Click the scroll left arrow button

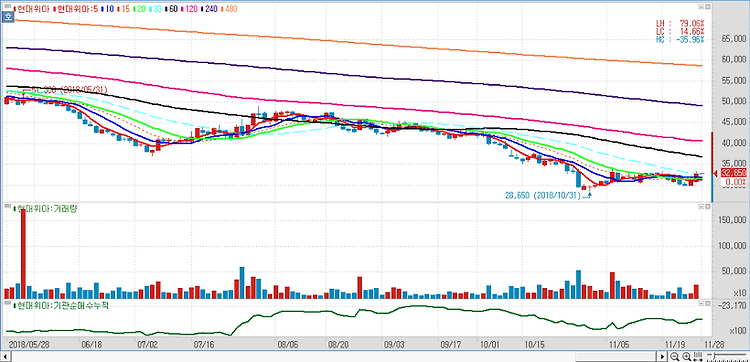[7, 357]
